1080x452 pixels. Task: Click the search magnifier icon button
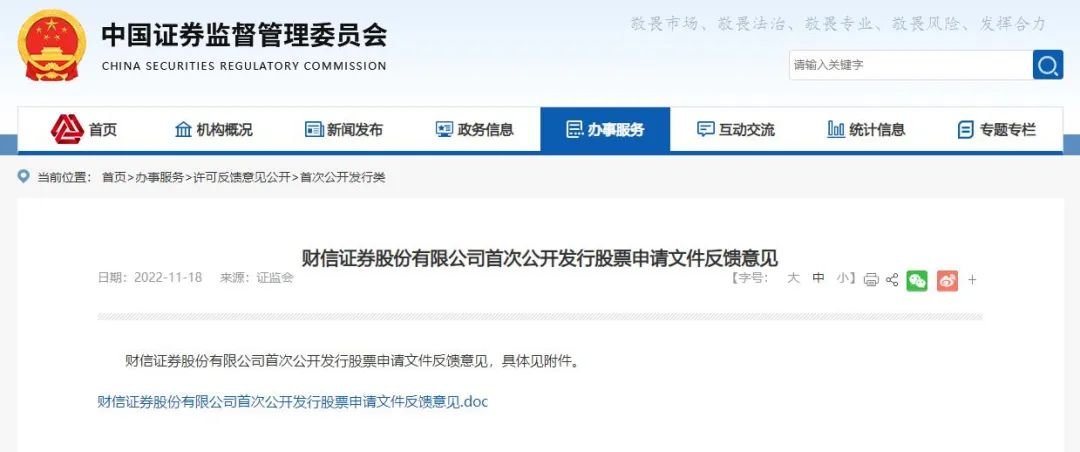[x=1048, y=65]
